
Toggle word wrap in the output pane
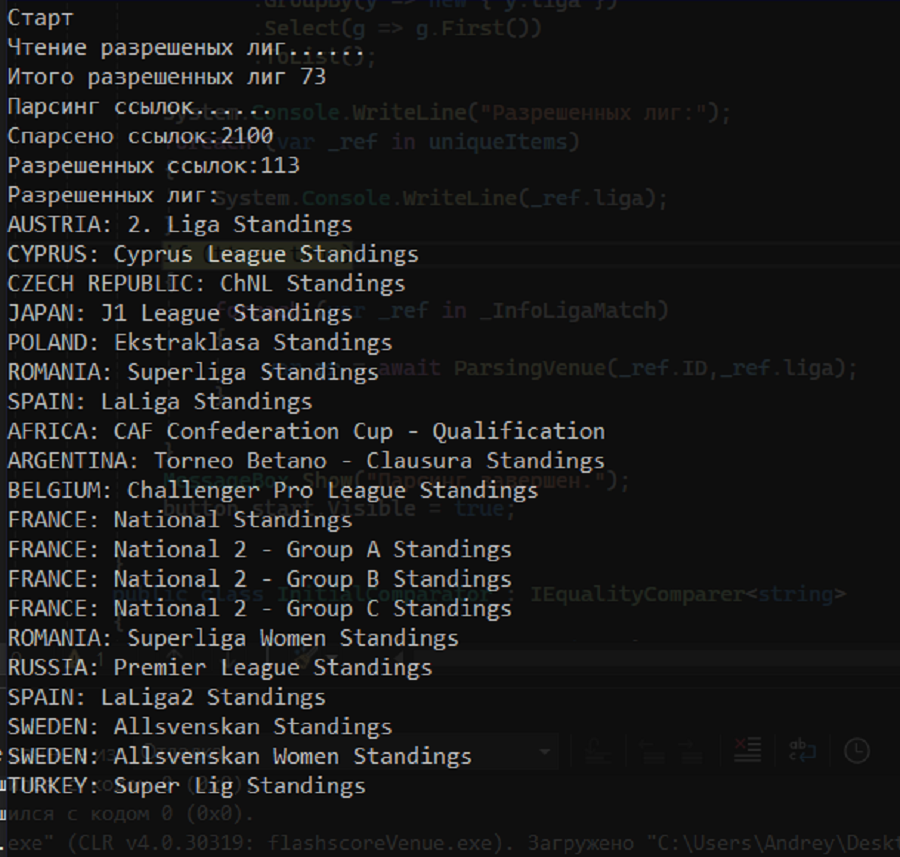pos(803,750)
